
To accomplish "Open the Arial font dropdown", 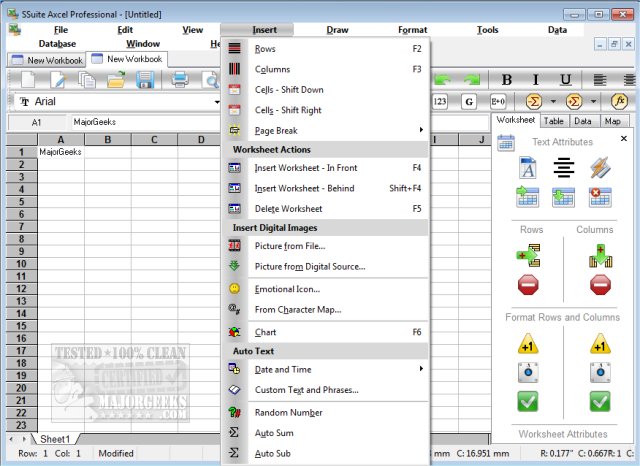I will coord(217,102).
